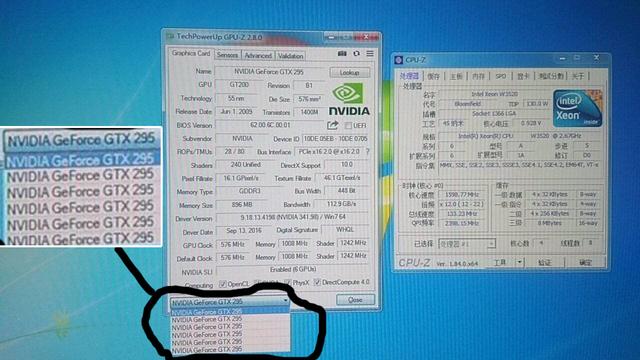Image resolution: width=640 pixels, height=360 pixels.
Task: Click the MMX, SSE instruction set field
Action: point(519,165)
